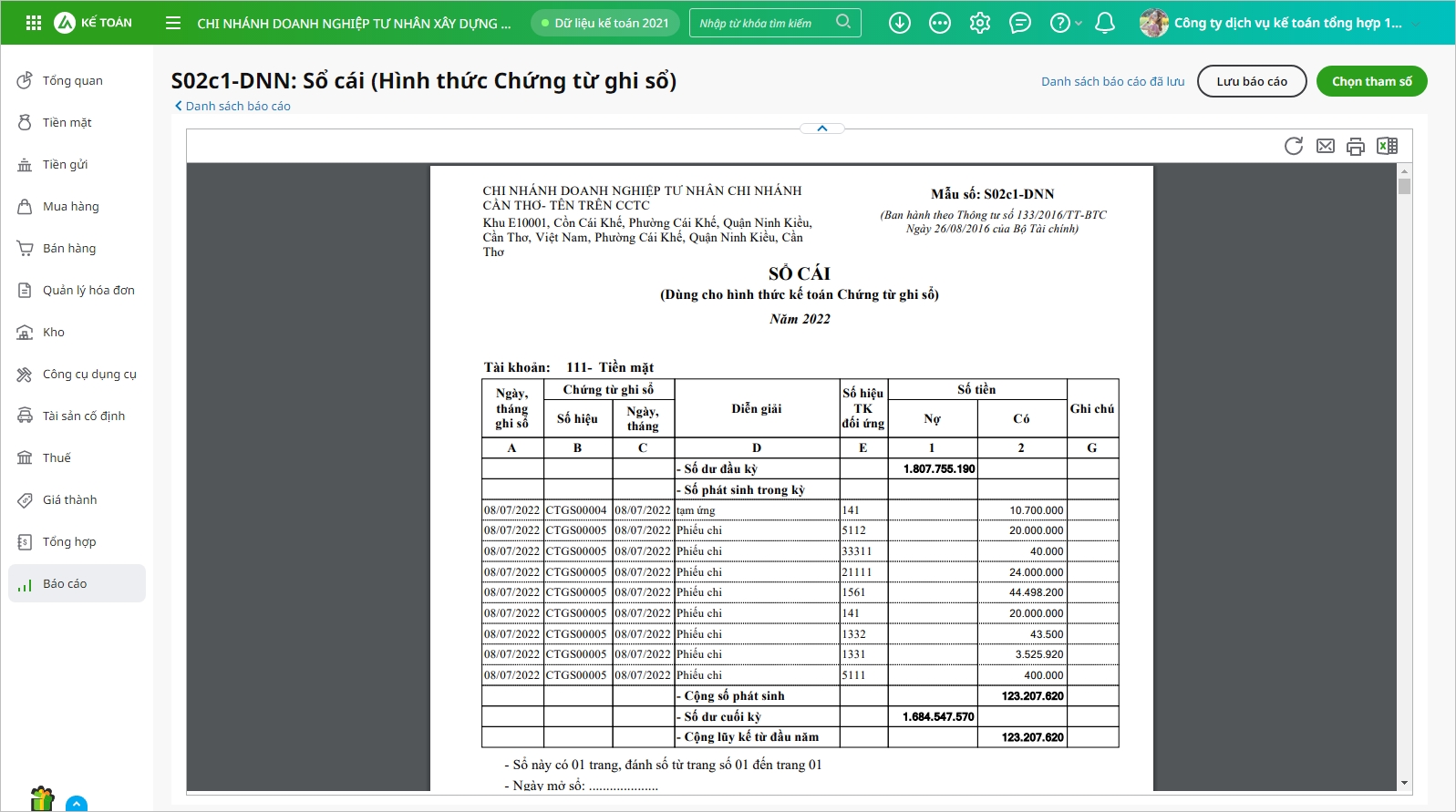Open the app grid launcher
Image resolution: width=1456 pixels, height=812 pixels.
click(34, 23)
